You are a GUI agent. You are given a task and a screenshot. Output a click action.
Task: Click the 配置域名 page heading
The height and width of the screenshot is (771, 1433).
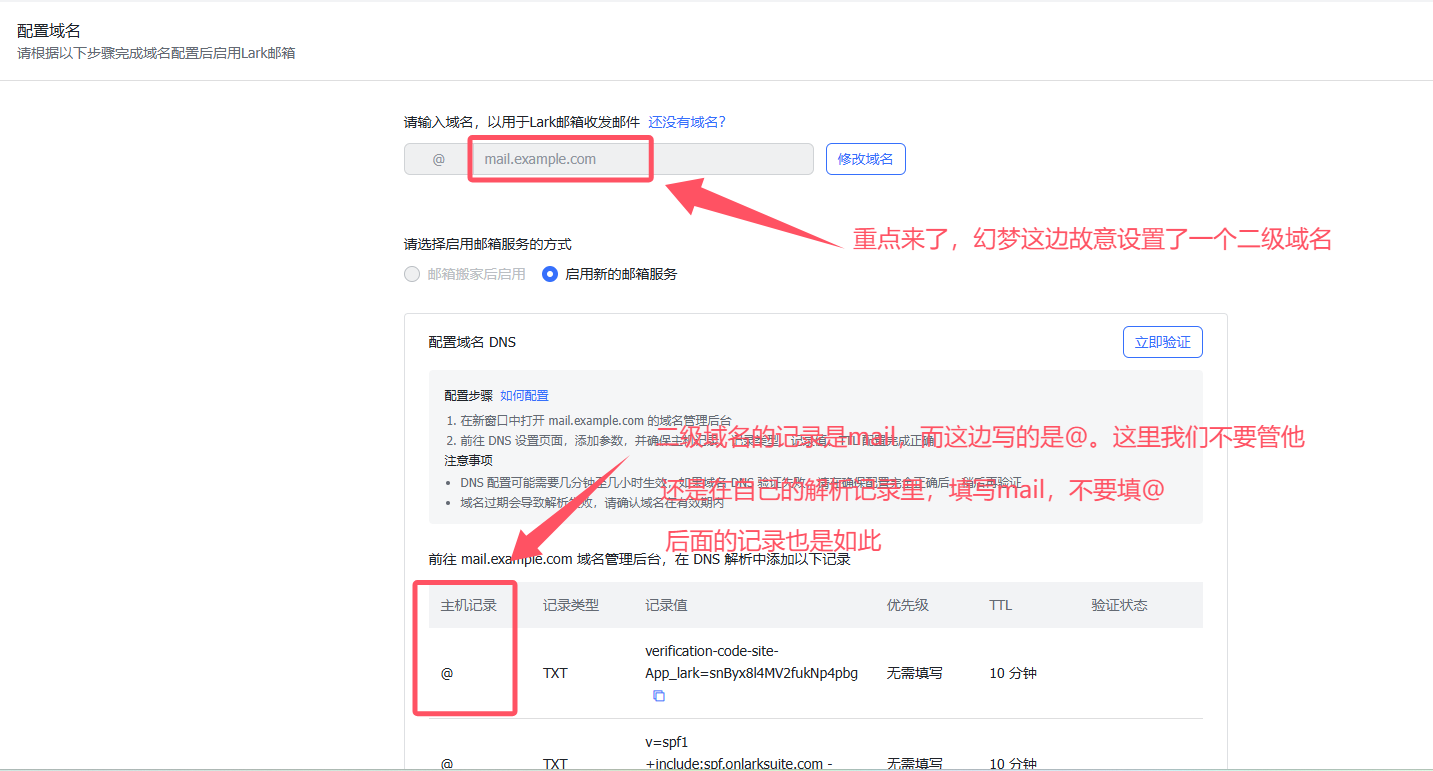pyautogui.click(x=49, y=31)
